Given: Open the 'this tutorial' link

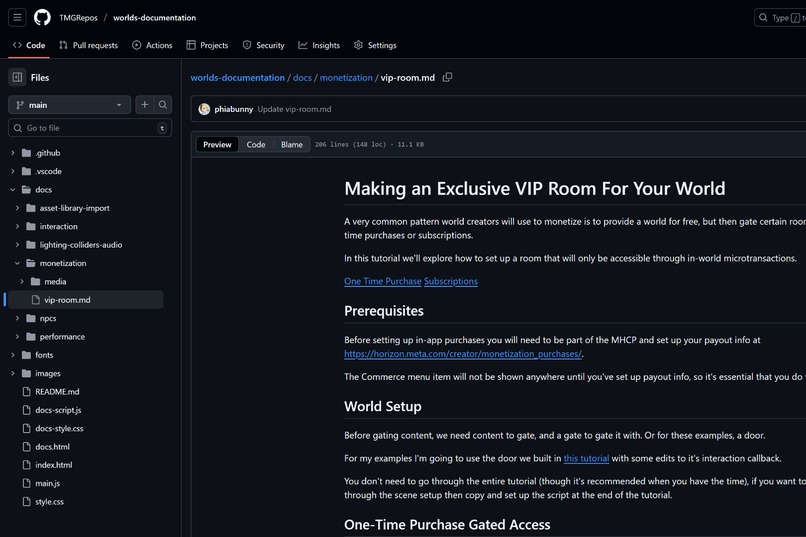Looking at the screenshot, I should tap(586, 458).
